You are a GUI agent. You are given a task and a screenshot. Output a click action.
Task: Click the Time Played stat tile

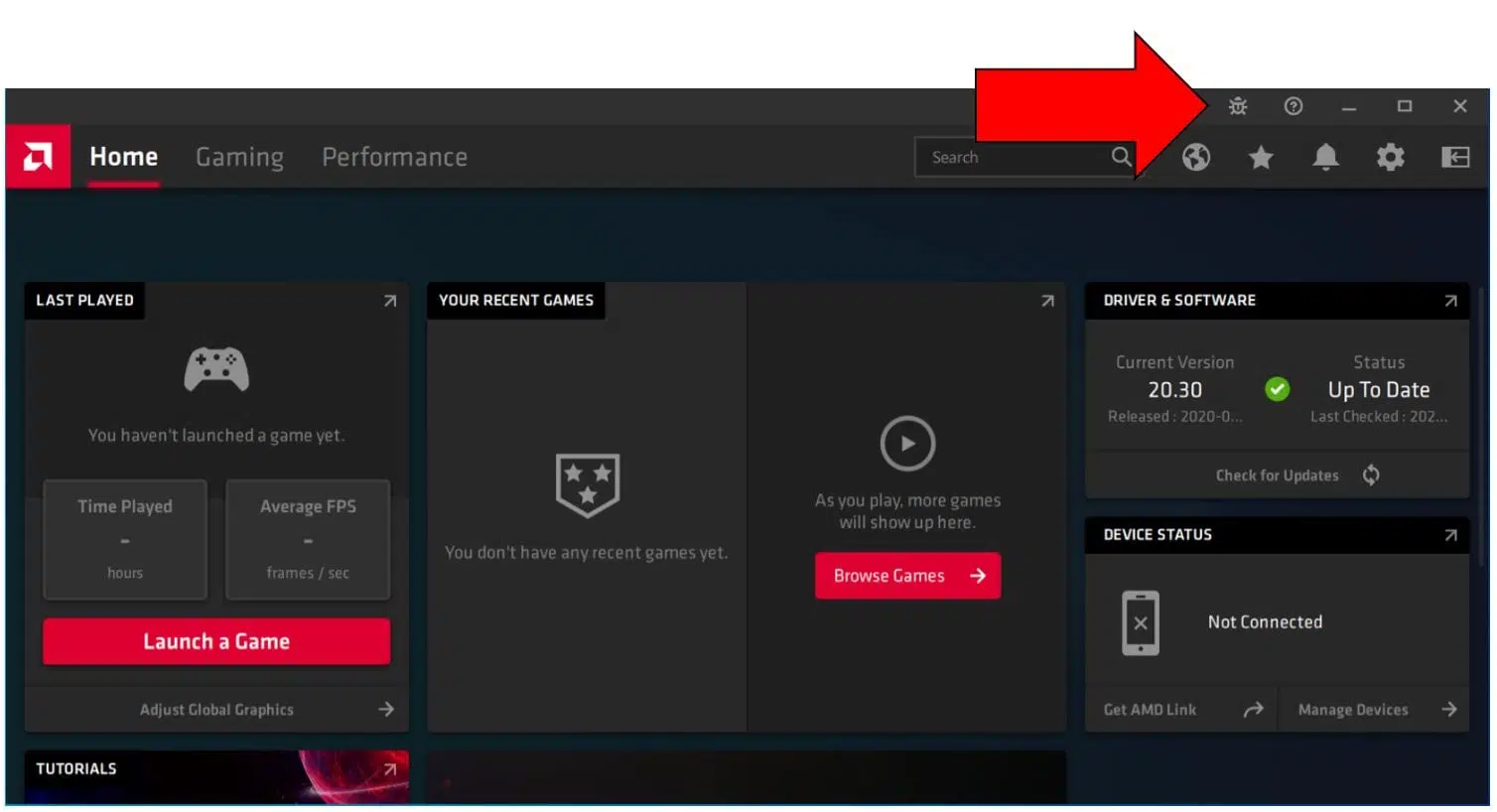point(125,539)
